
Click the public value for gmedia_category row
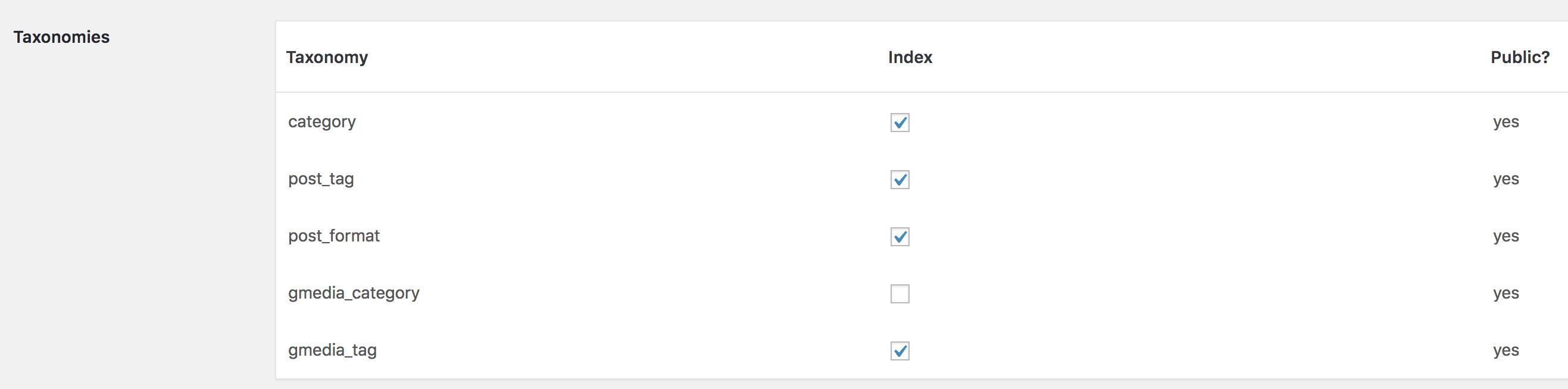coord(1506,294)
